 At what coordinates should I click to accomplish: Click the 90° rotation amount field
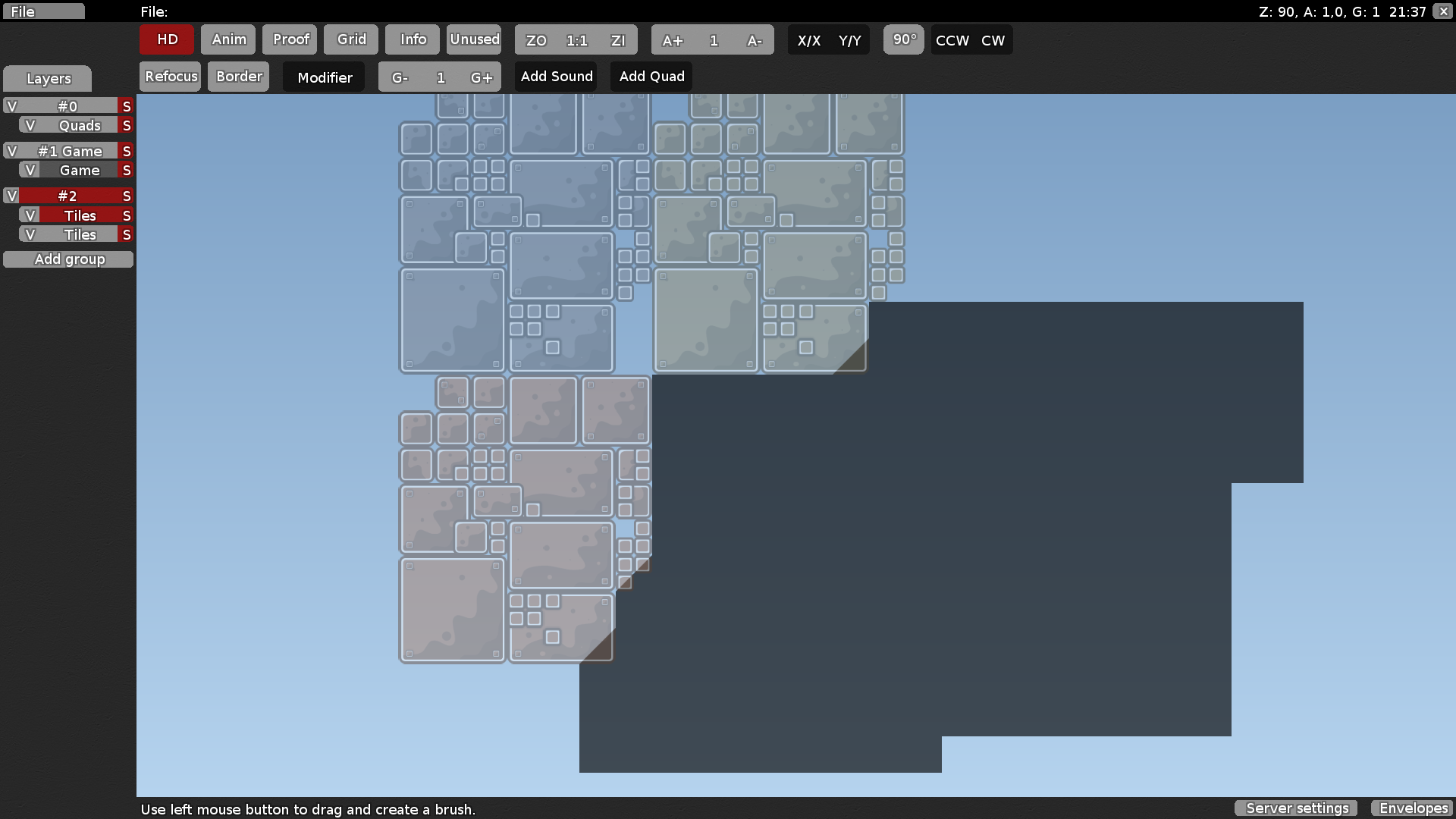(904, 39)
